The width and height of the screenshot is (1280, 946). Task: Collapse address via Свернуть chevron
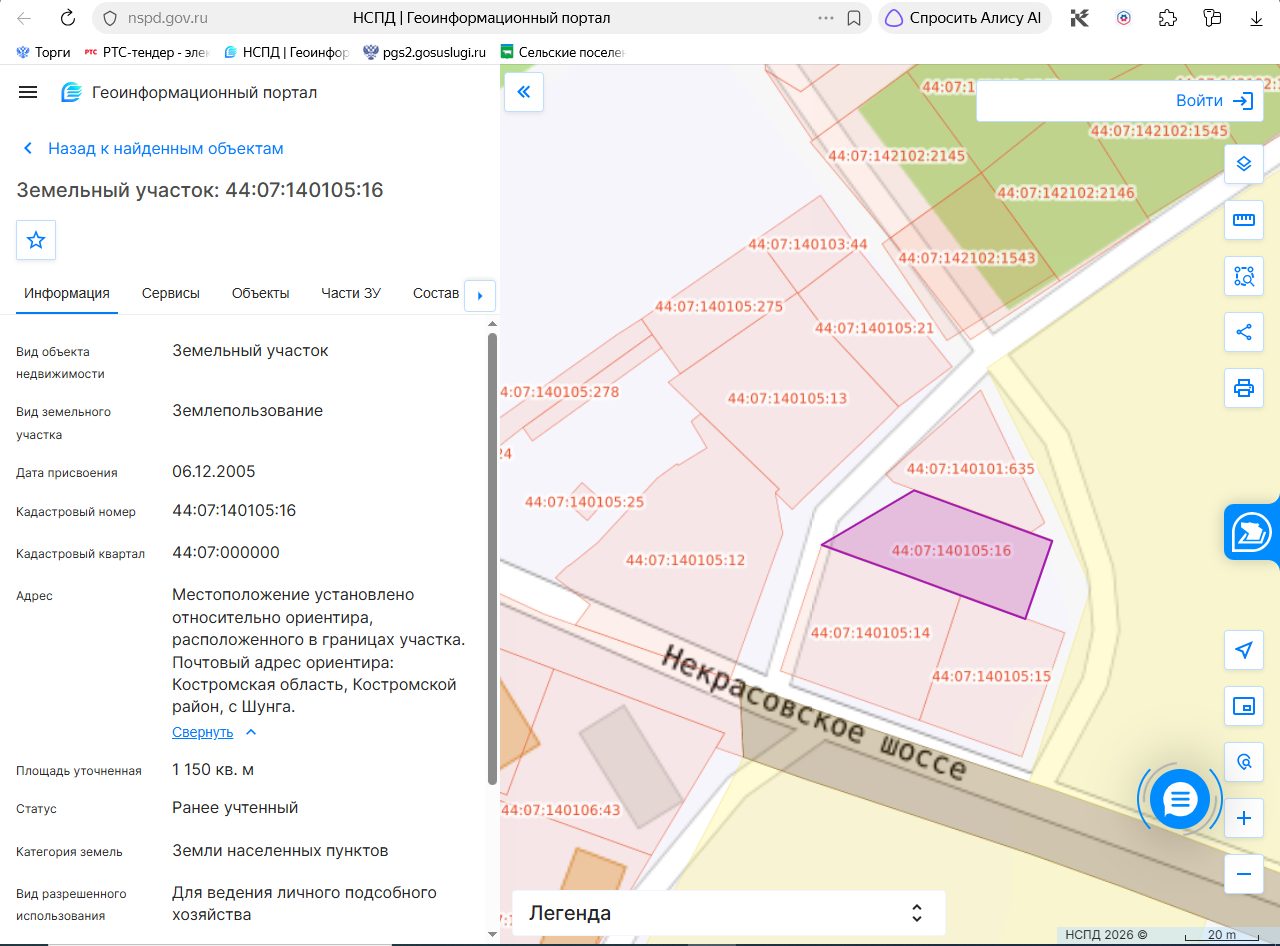(251, 732)
